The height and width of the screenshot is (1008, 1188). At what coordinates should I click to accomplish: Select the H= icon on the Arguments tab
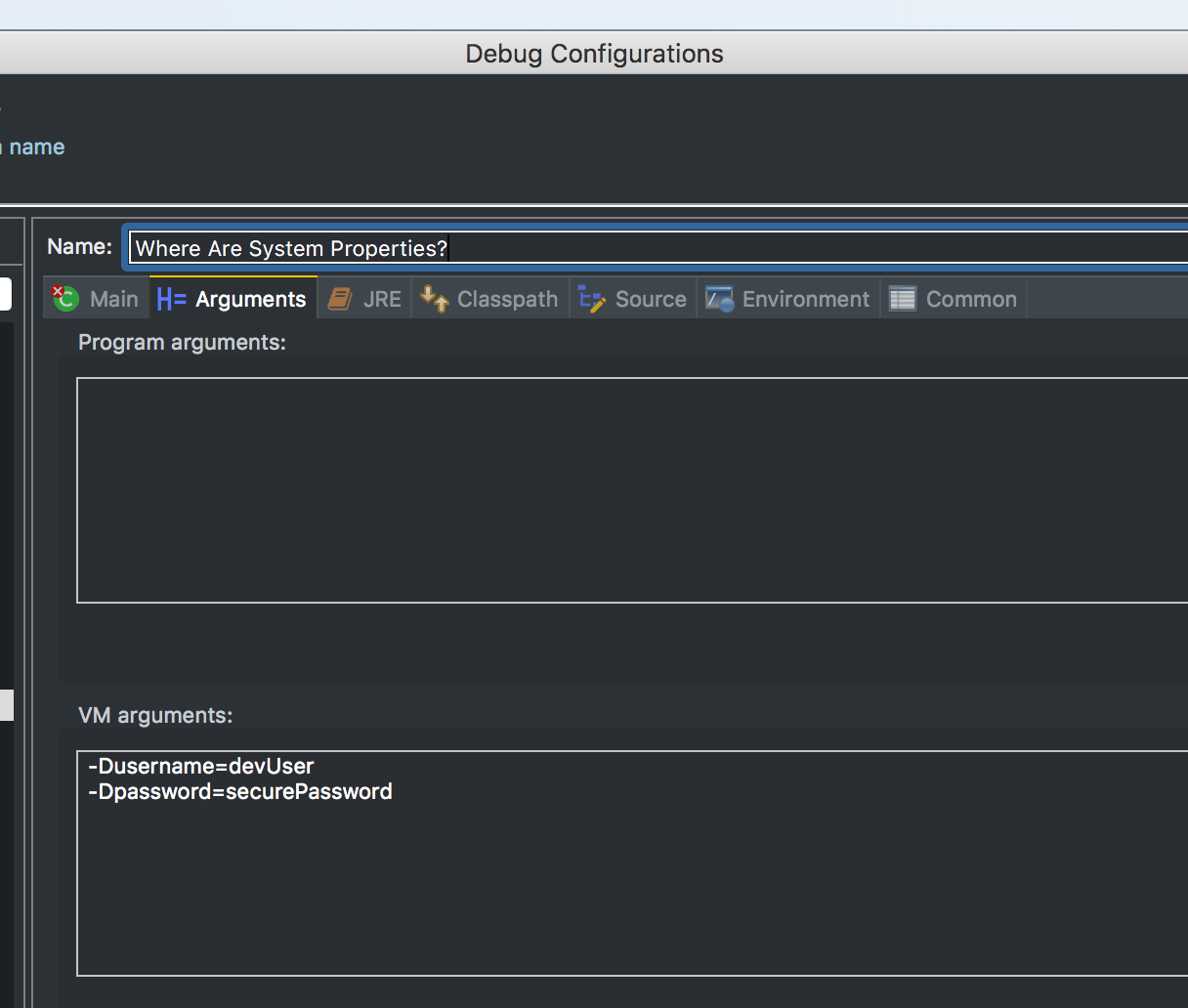(x=171, y=299)
